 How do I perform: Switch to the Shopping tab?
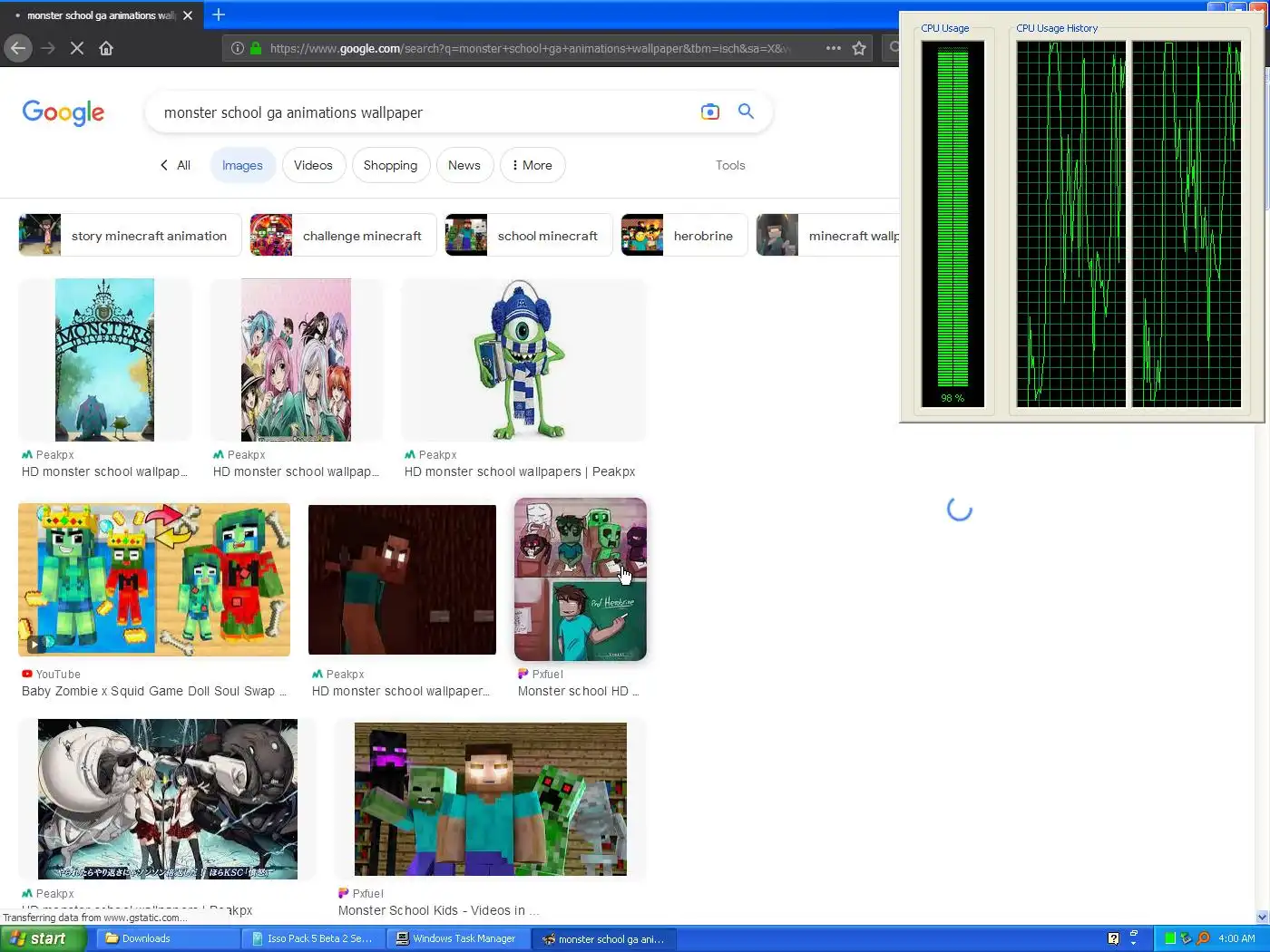(391, 165)
